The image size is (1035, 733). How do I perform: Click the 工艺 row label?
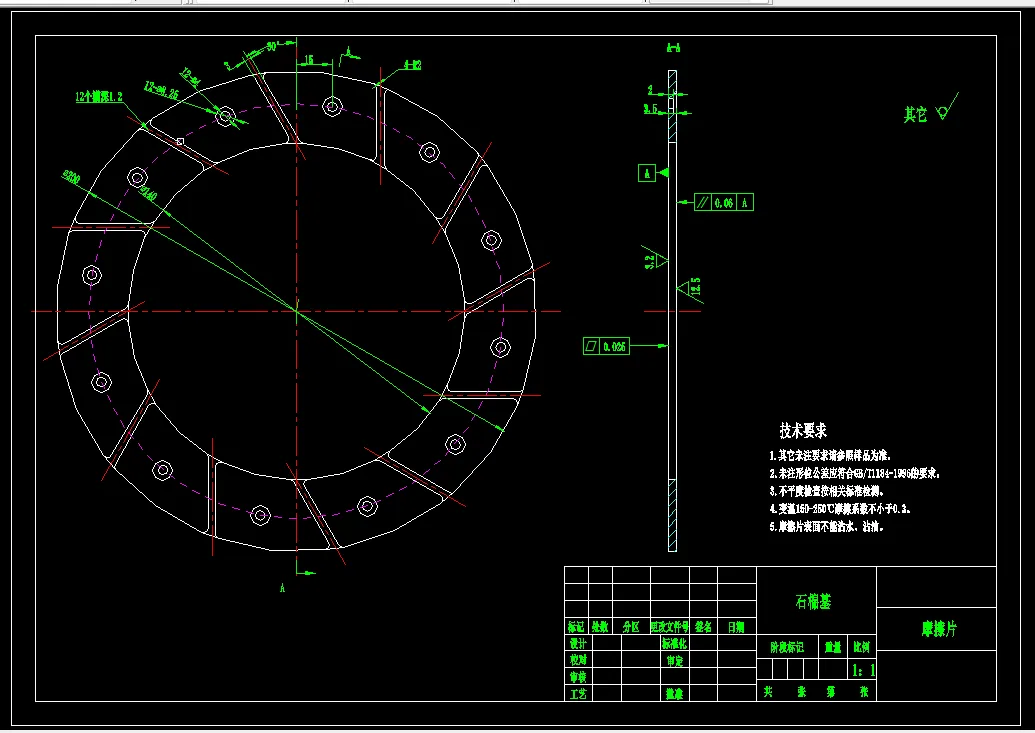tap(578, 694)
